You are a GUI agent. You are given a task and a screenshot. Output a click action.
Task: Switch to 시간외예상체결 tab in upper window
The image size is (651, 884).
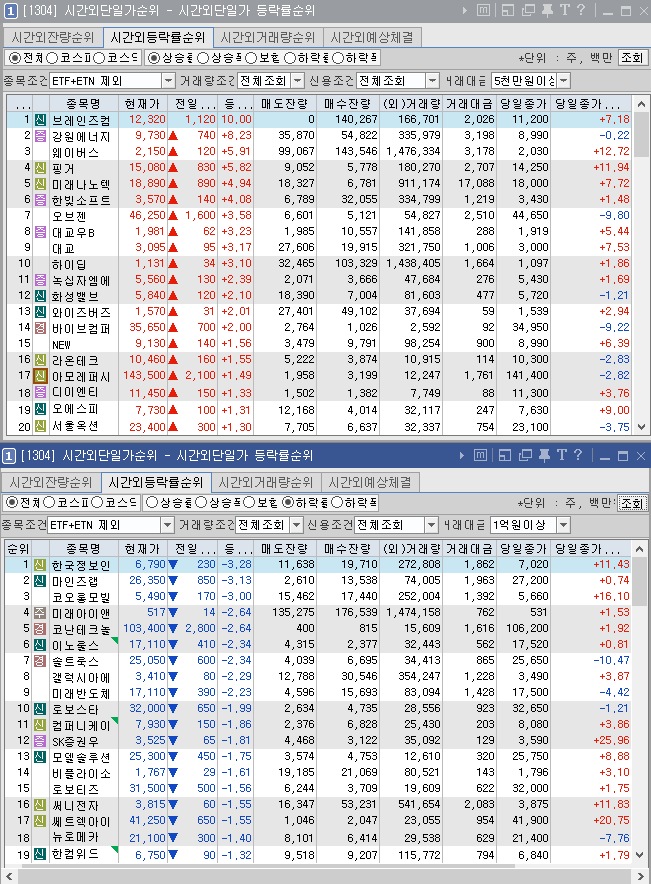click(372, 38)
